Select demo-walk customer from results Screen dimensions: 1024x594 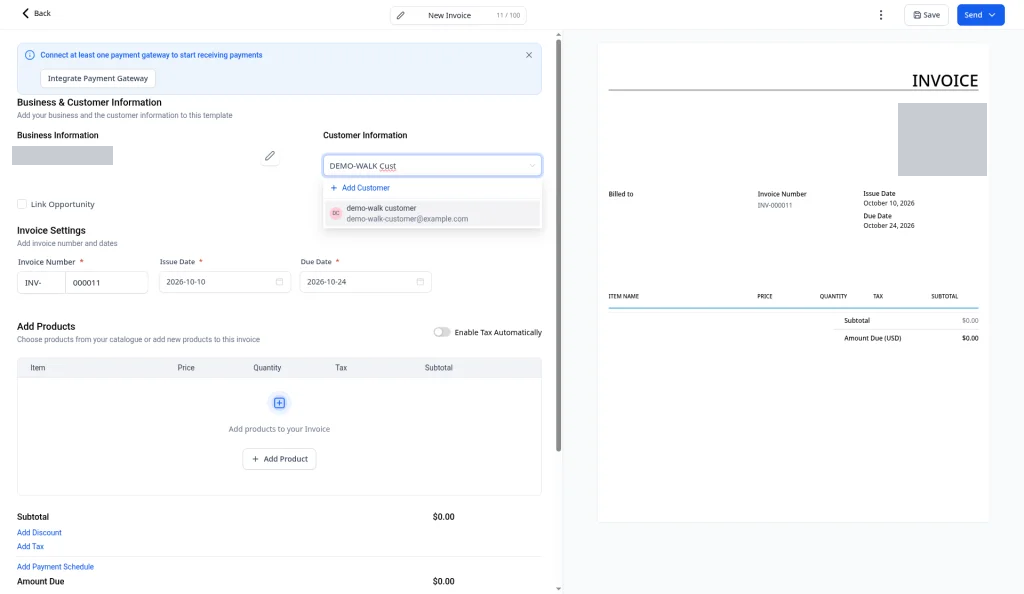432,213
